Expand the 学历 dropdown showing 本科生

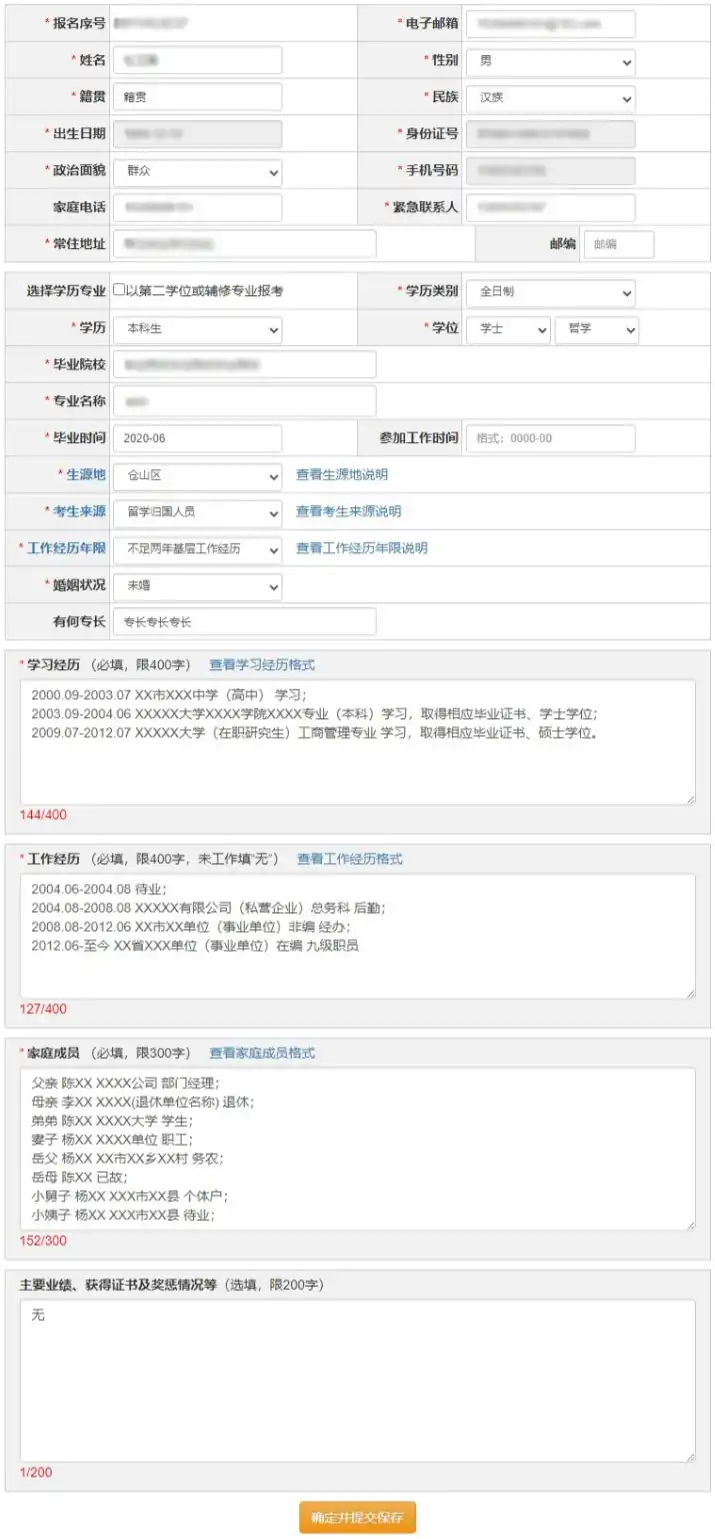[x=197, y=329]
